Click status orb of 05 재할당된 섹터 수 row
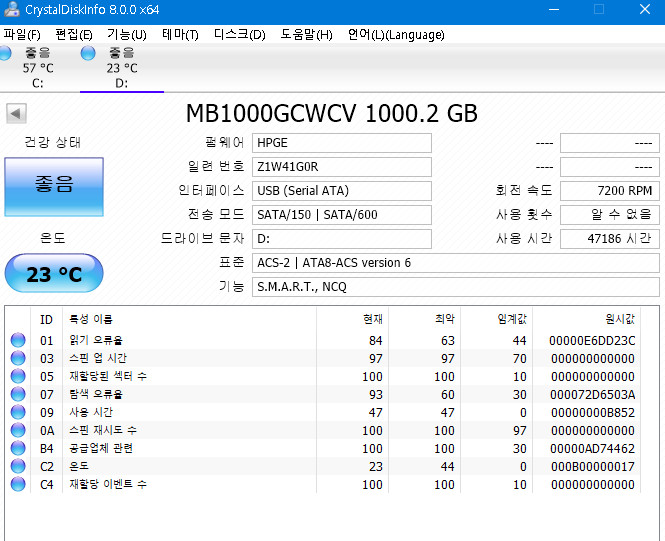Screen dimensions: 665x541 point(18,376)
